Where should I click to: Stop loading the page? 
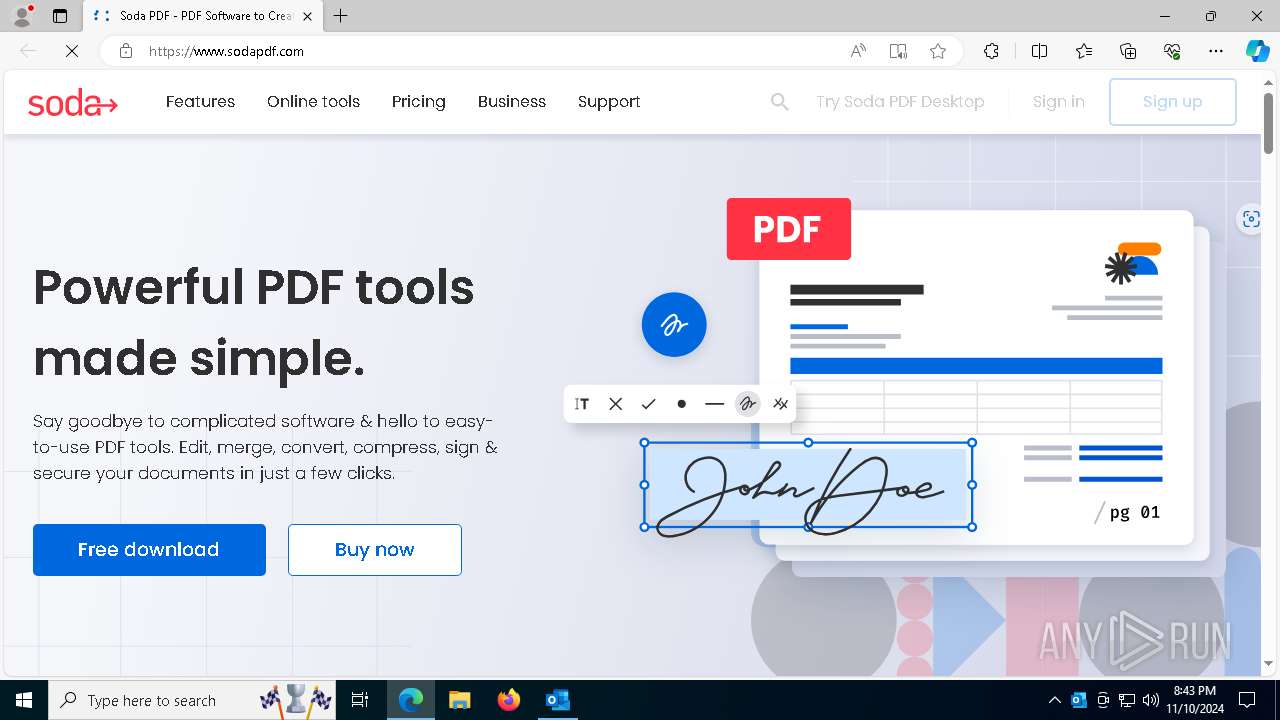pyautogui.click(x=71, y=51)
